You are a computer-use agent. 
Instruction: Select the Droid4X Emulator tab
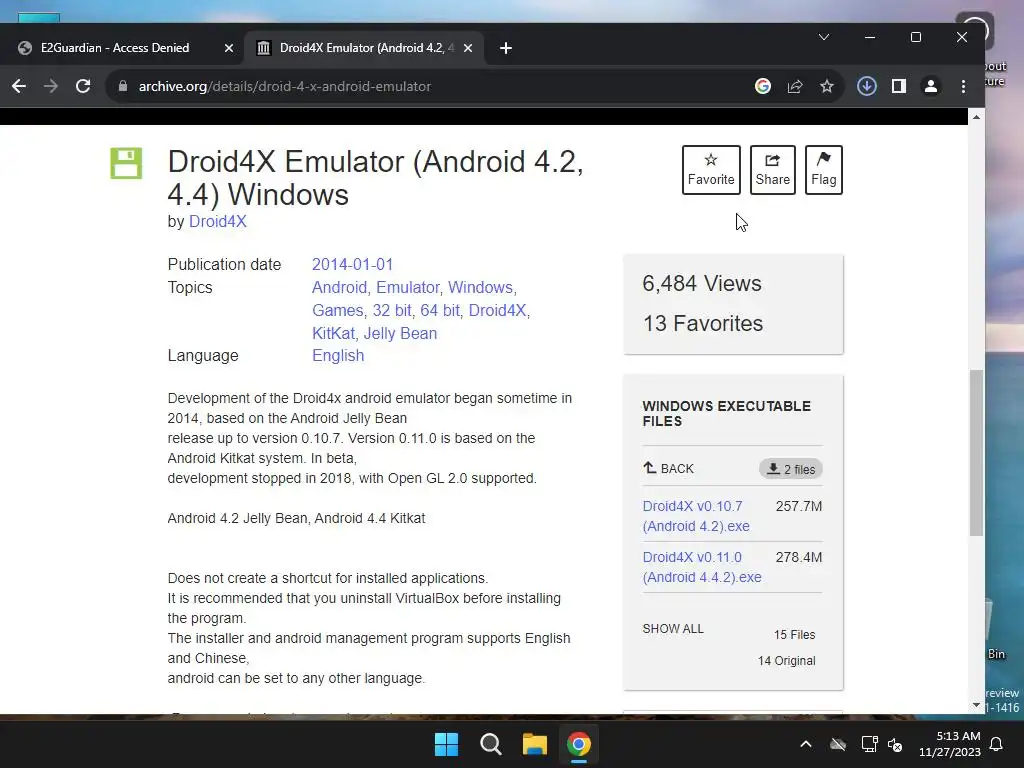coord(364,48)
